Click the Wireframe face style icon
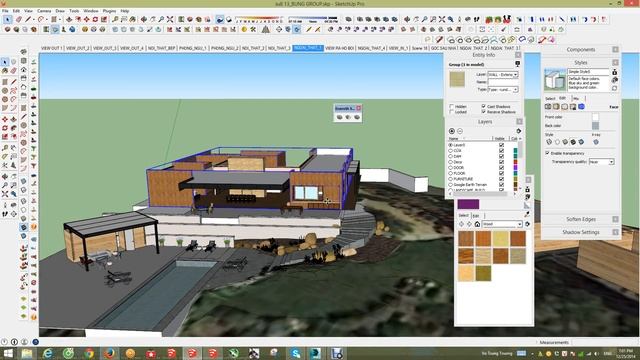640x360 pixels. [549, 142]
